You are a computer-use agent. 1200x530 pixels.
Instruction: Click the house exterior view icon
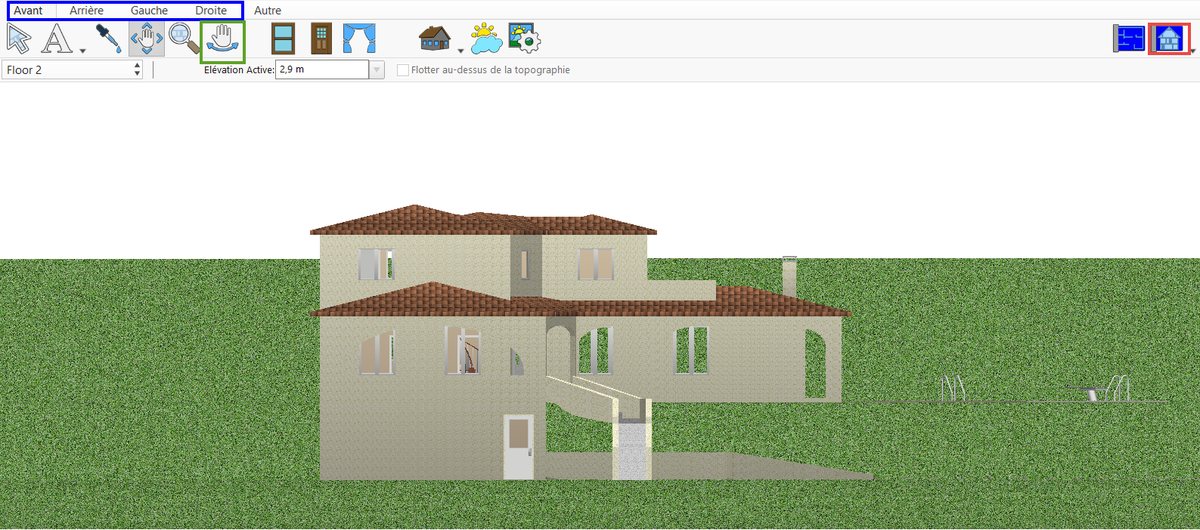click(x=435, y=39)
